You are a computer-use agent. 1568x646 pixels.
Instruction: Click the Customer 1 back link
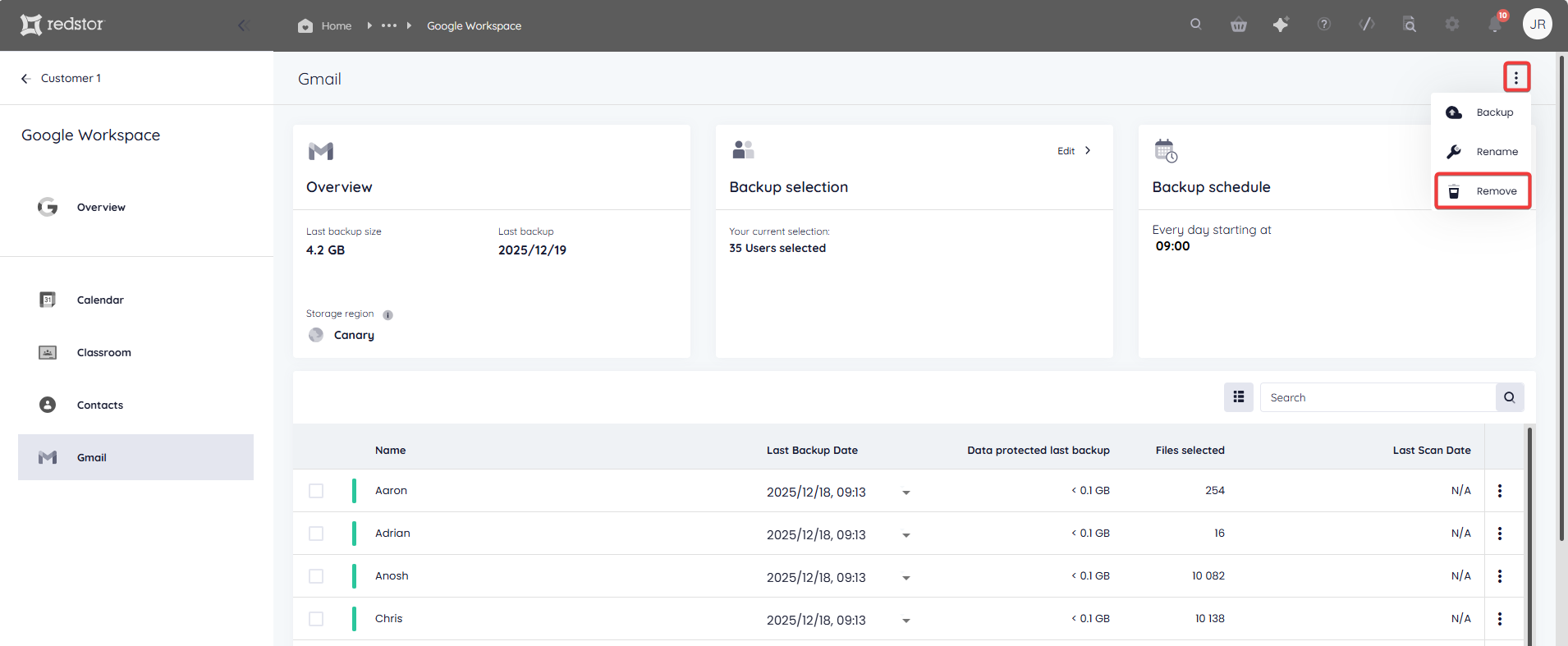coord(71,78)
